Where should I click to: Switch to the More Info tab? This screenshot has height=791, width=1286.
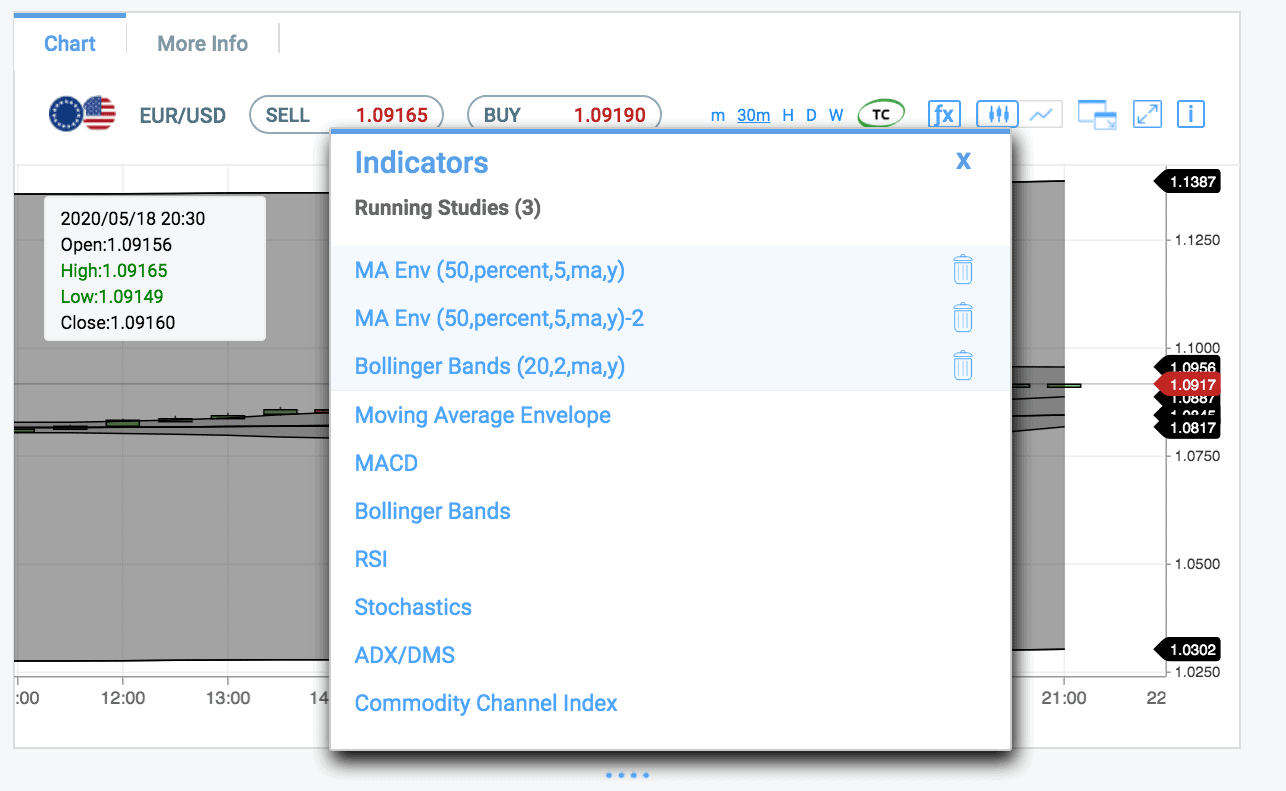pos(202,44)
